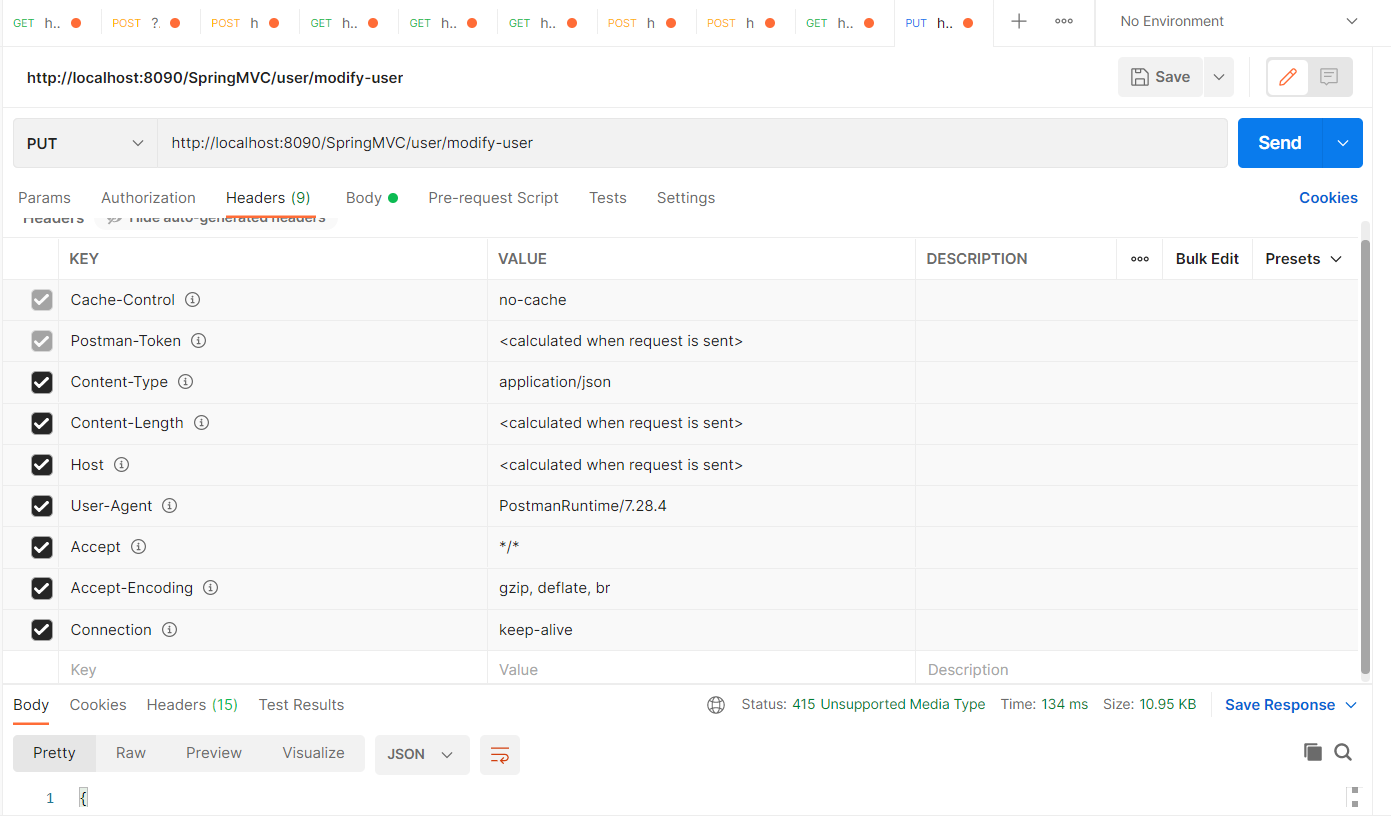Click the headers table vertical scrollbar

pyautogui.click(x=1366, y=457)
